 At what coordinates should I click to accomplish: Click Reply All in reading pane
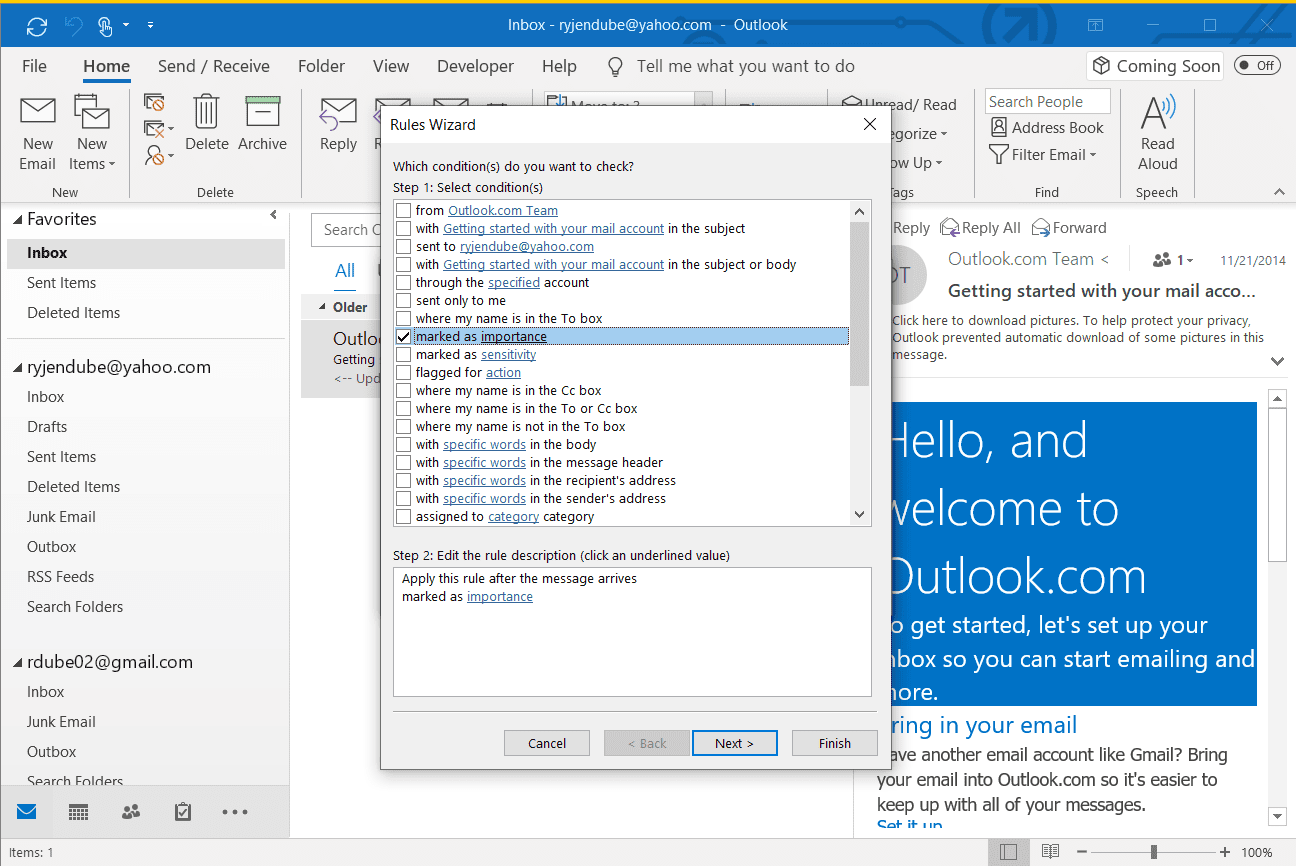click(x=980, y=228)
